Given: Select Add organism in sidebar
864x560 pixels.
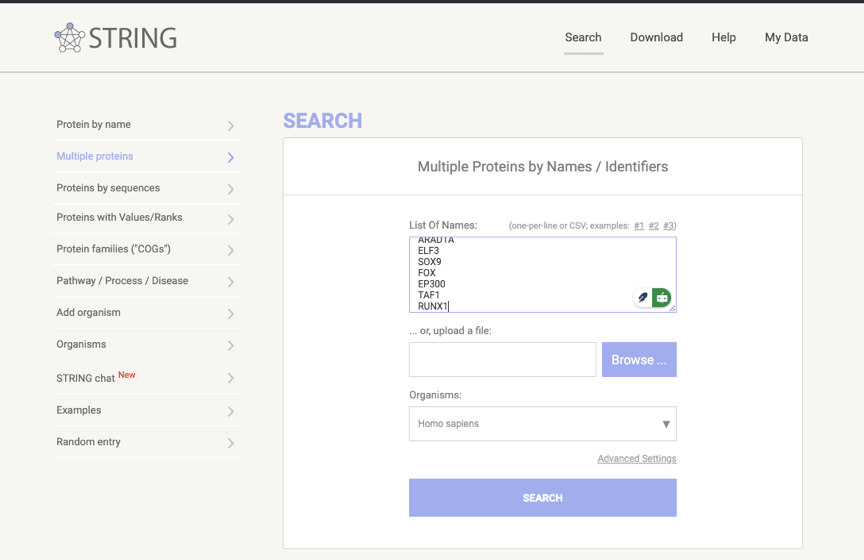Looking at the screenshot, I should point(88,313).
